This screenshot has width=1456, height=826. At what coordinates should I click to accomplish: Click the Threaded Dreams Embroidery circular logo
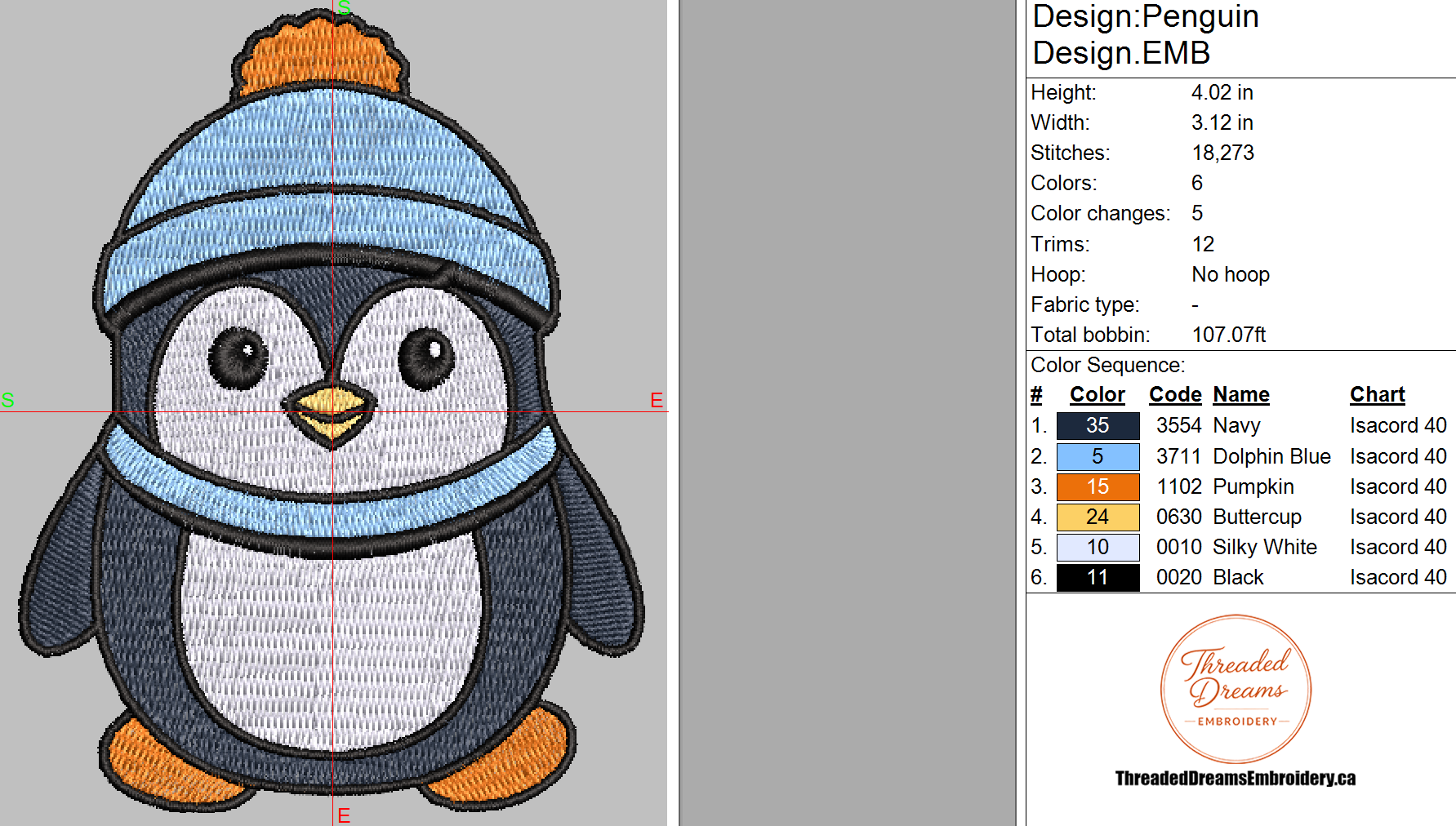(1236, 689)
